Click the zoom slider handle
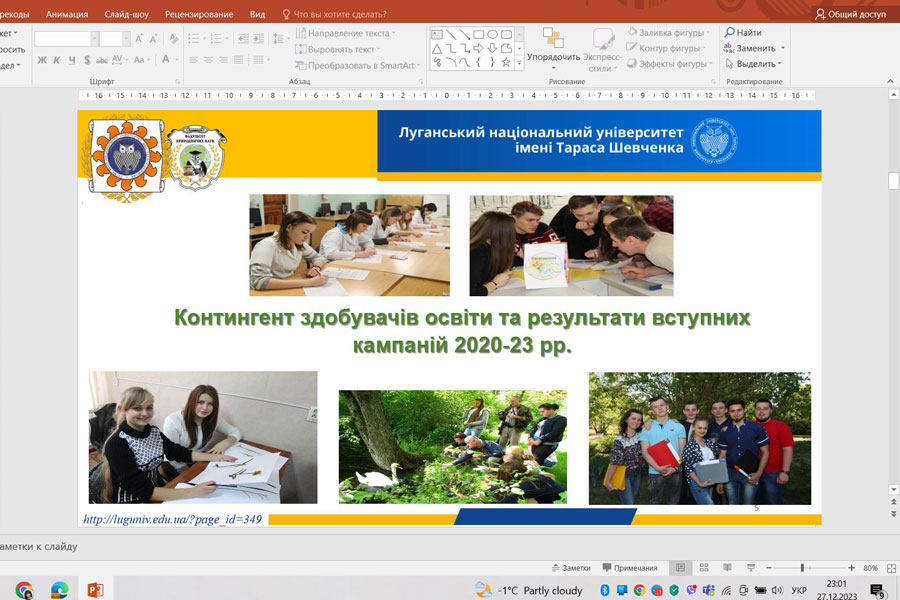Screen dimensions: 900x600 (x=802, y=568)
